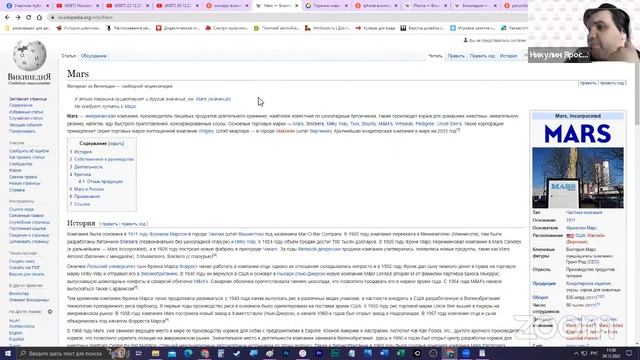Viewport: 640px width, 360px height.
Task: Open the Обсуждение tab of the article
Action: point(93,56)
